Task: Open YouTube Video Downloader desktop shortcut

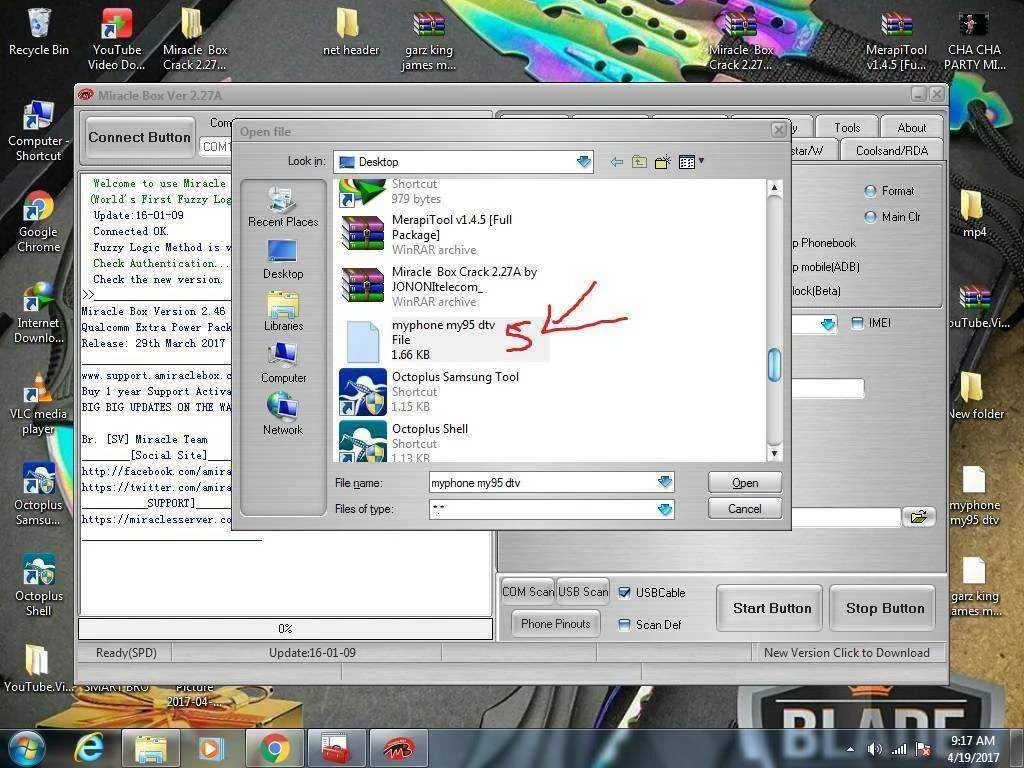Action: pyautogui.click(x=117, y=39)
